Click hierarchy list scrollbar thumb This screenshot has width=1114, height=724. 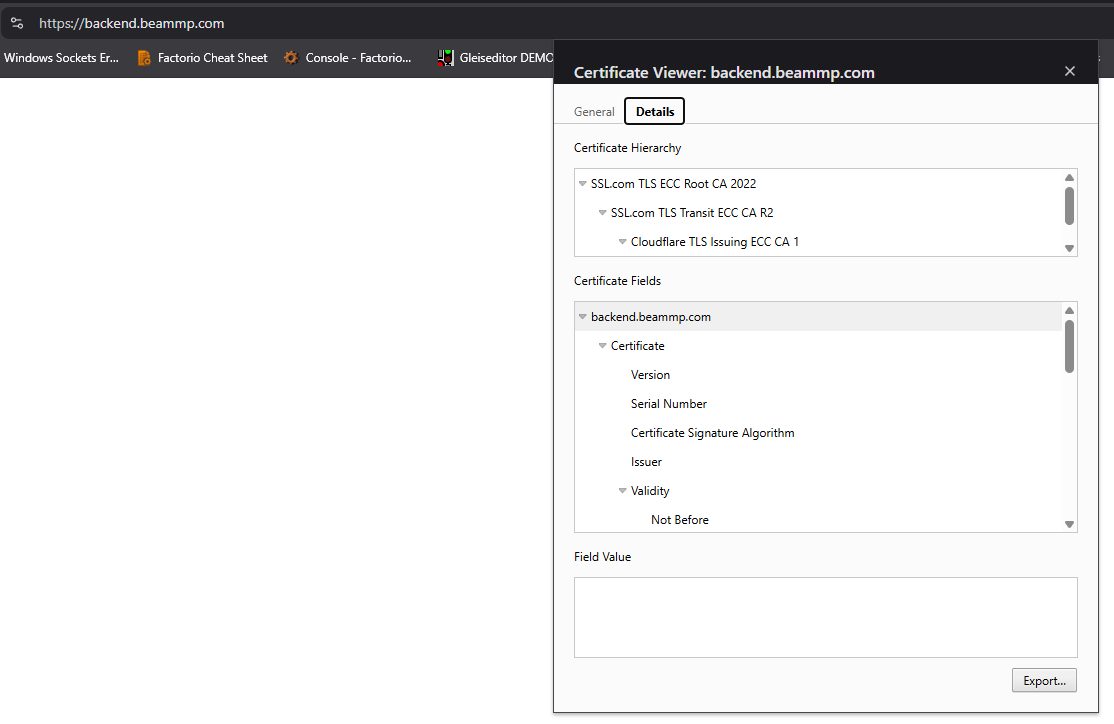coord(1069,206)
